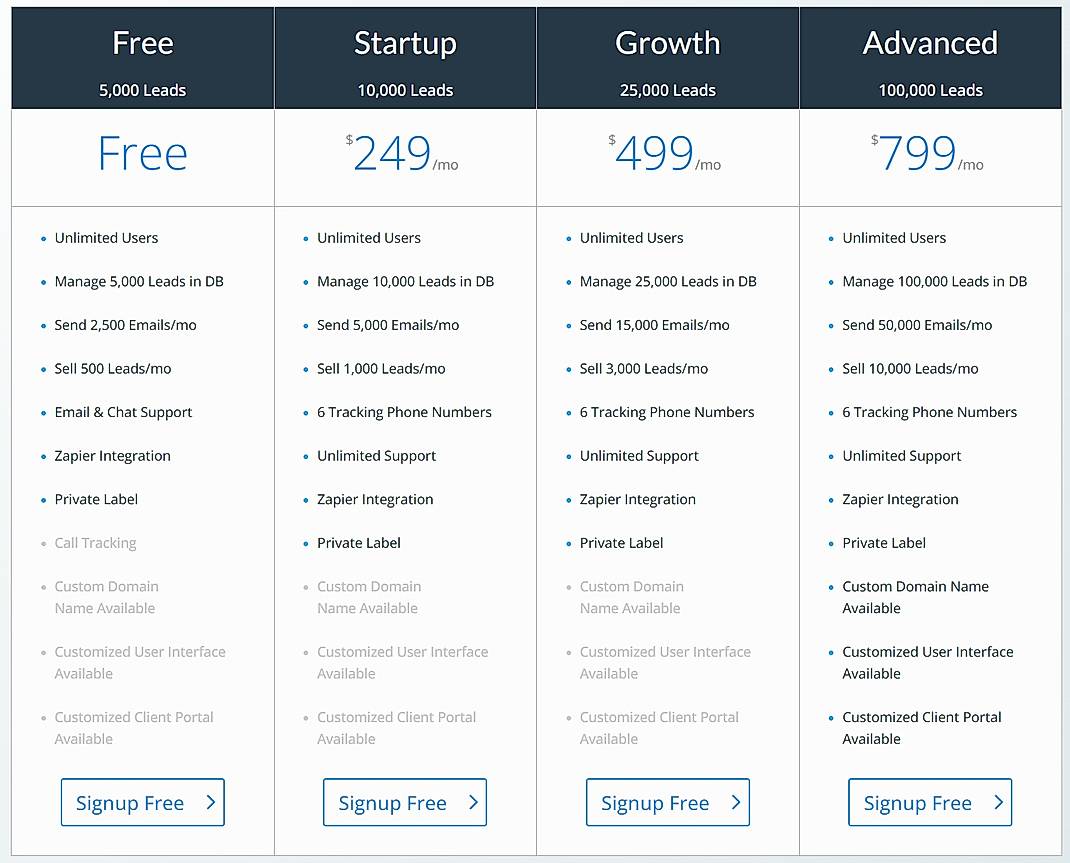
Task: Click the large Free price text
Action: (x=142, y=153)
